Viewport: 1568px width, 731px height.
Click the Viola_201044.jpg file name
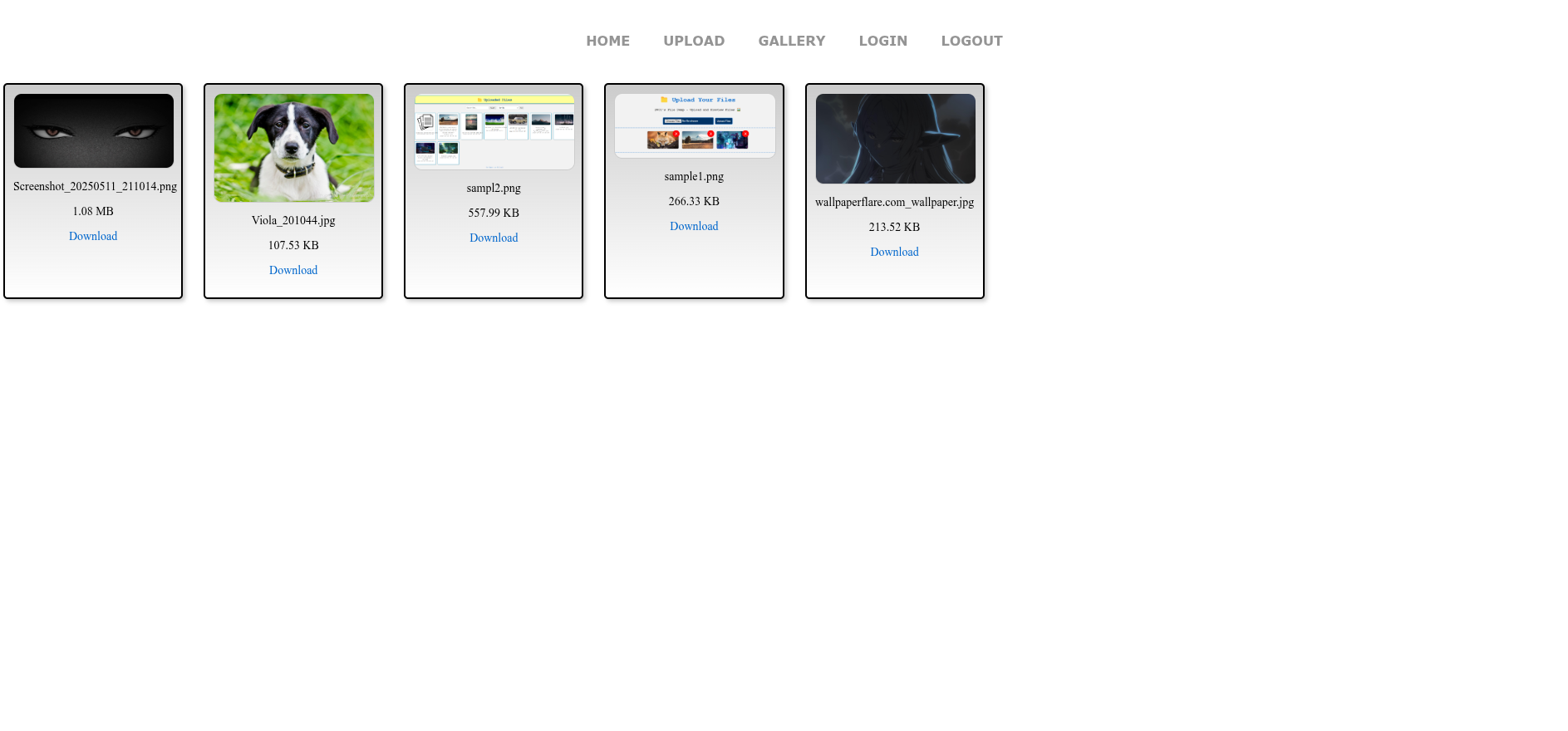pyautogui.click(x=293, y=220)
